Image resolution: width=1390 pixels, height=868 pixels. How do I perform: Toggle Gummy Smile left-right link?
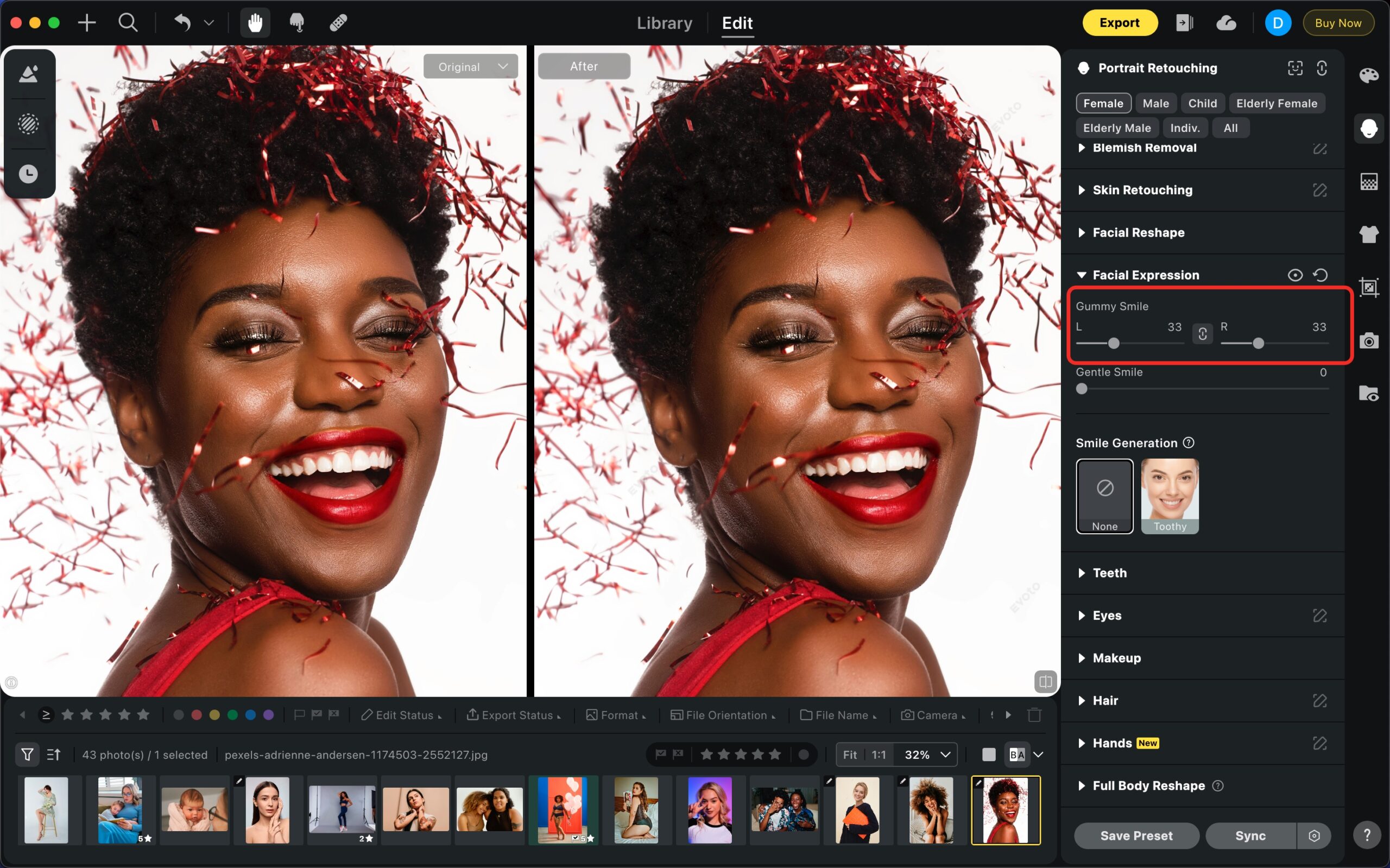tap(1202, 333)
